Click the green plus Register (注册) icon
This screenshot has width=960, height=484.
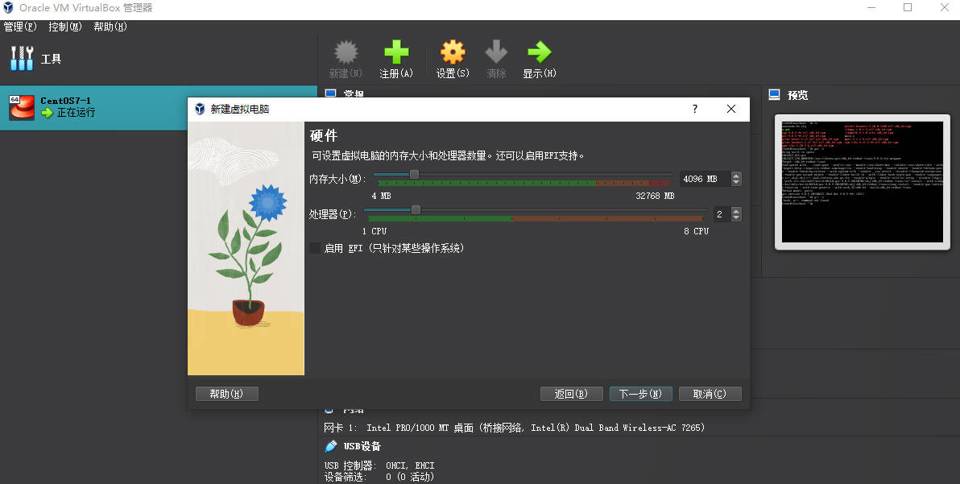point(396,53)
